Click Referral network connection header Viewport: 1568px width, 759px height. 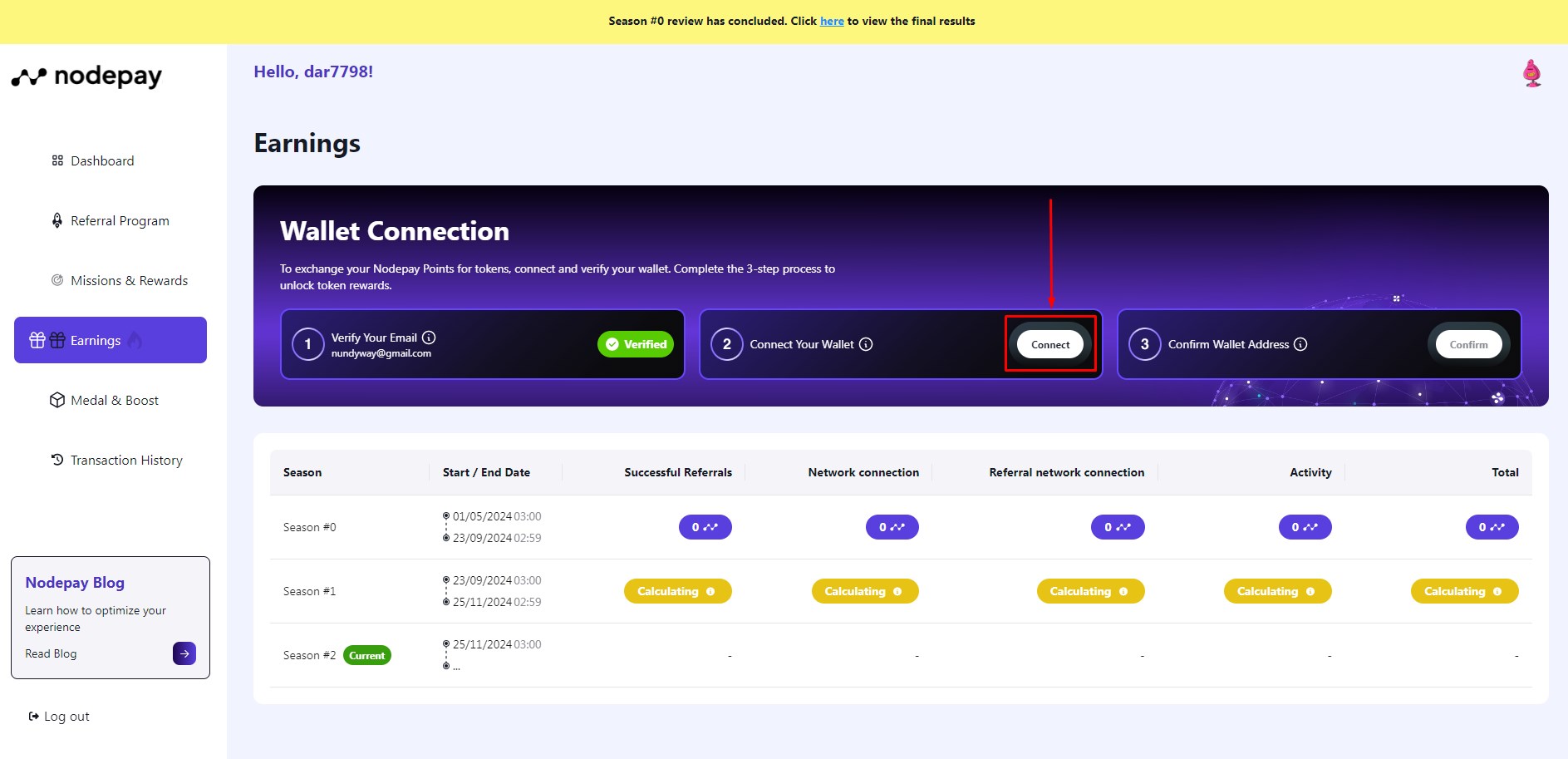coord(1067,472)
